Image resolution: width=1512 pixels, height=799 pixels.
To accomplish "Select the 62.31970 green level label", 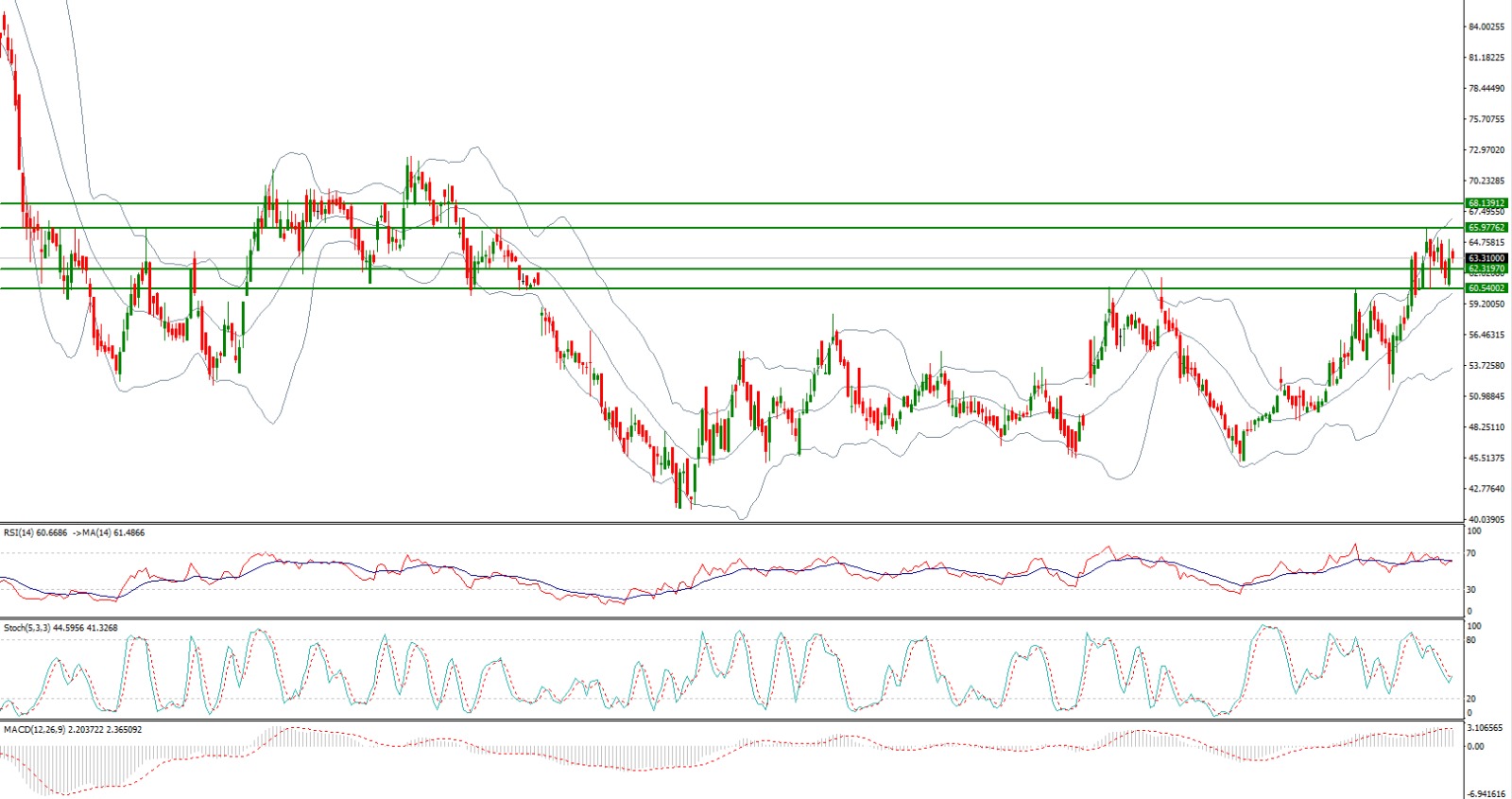I will pos(1486,269).
